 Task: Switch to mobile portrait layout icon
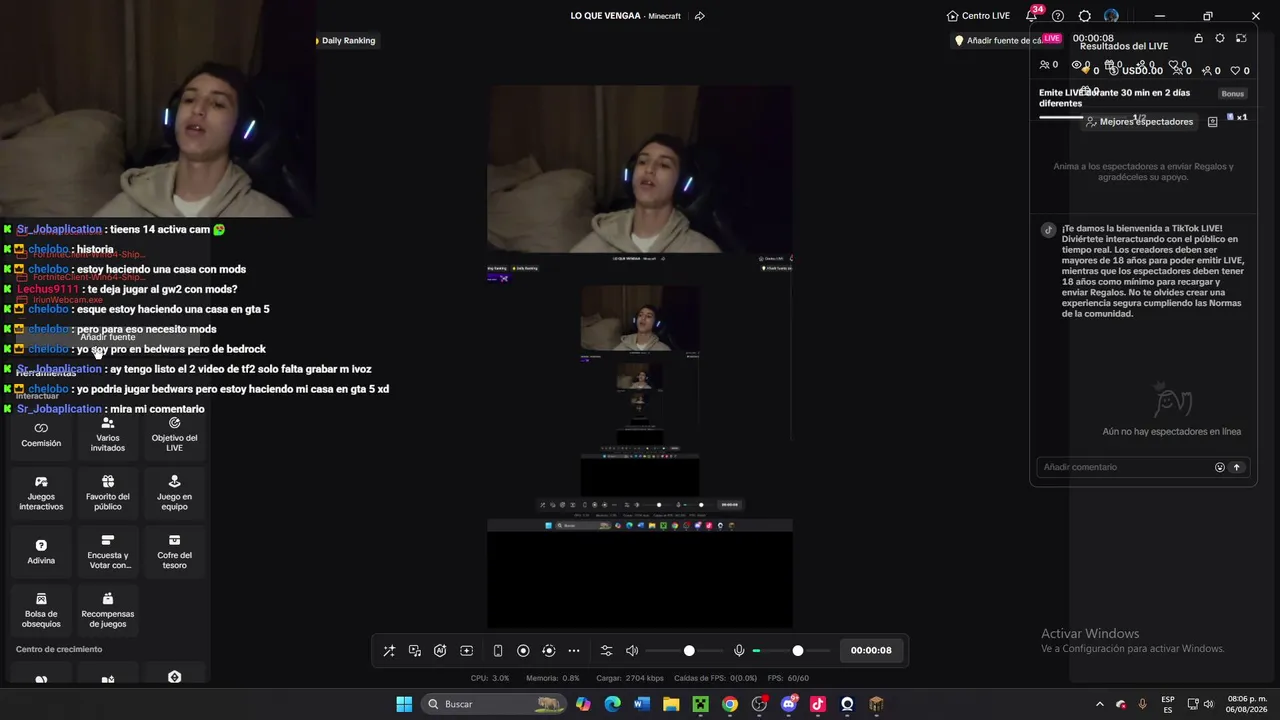[x=498, y=651]
